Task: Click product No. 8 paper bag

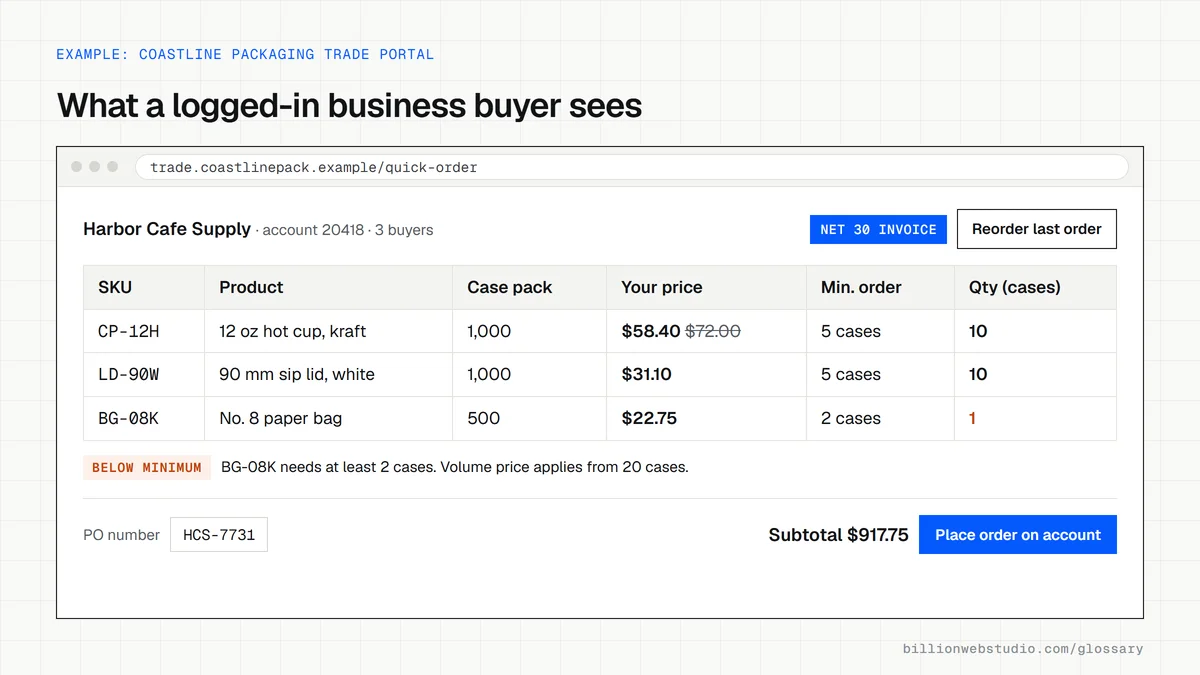Action: pos(281,418)
